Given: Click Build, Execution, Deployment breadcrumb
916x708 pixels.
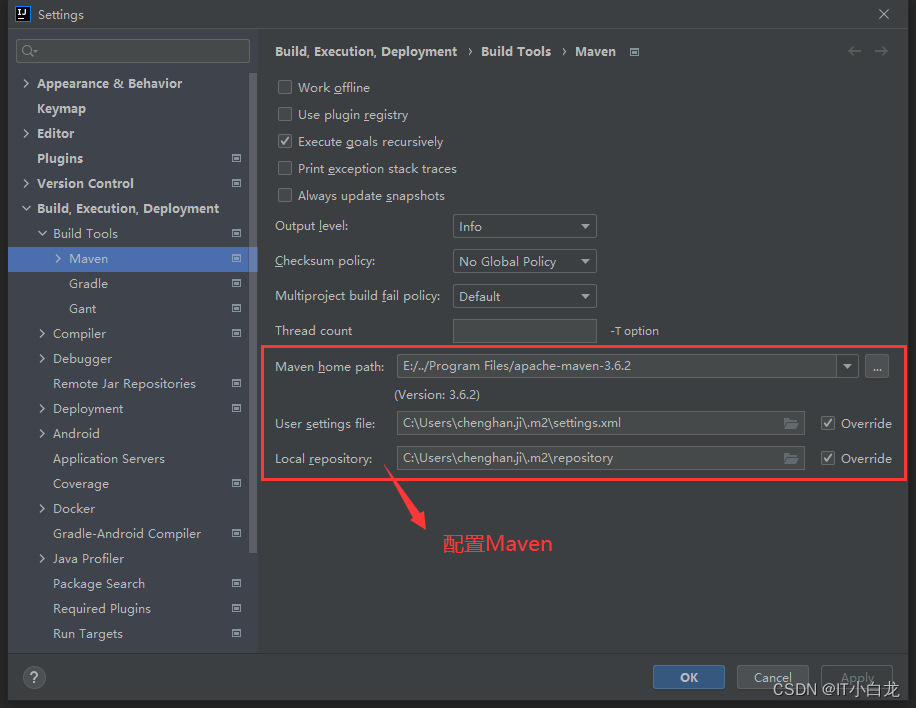Looking at the screenshot, I should pos(366,52).
